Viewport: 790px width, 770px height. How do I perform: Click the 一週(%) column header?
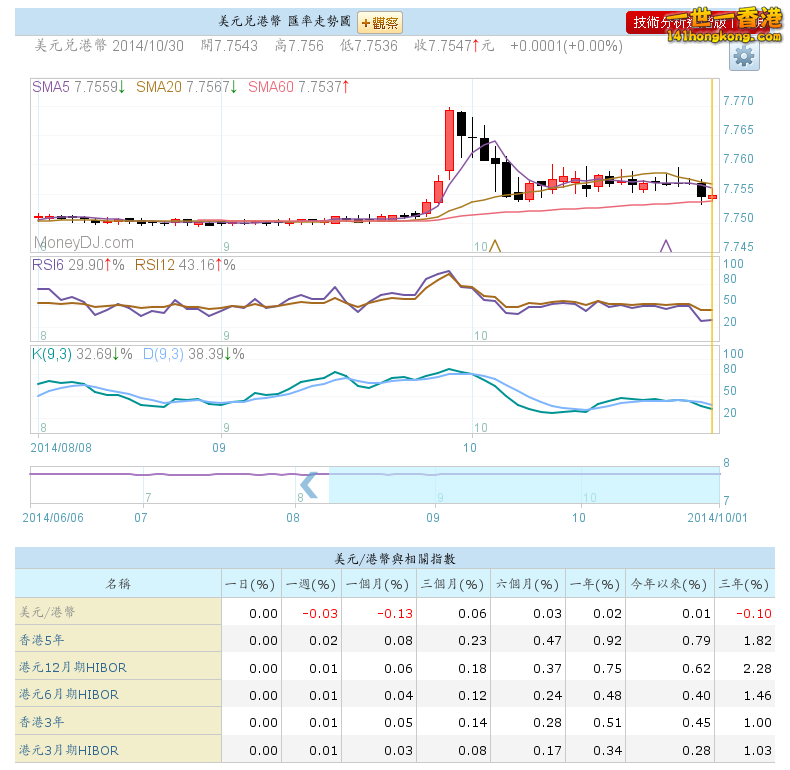coord(311,584)
